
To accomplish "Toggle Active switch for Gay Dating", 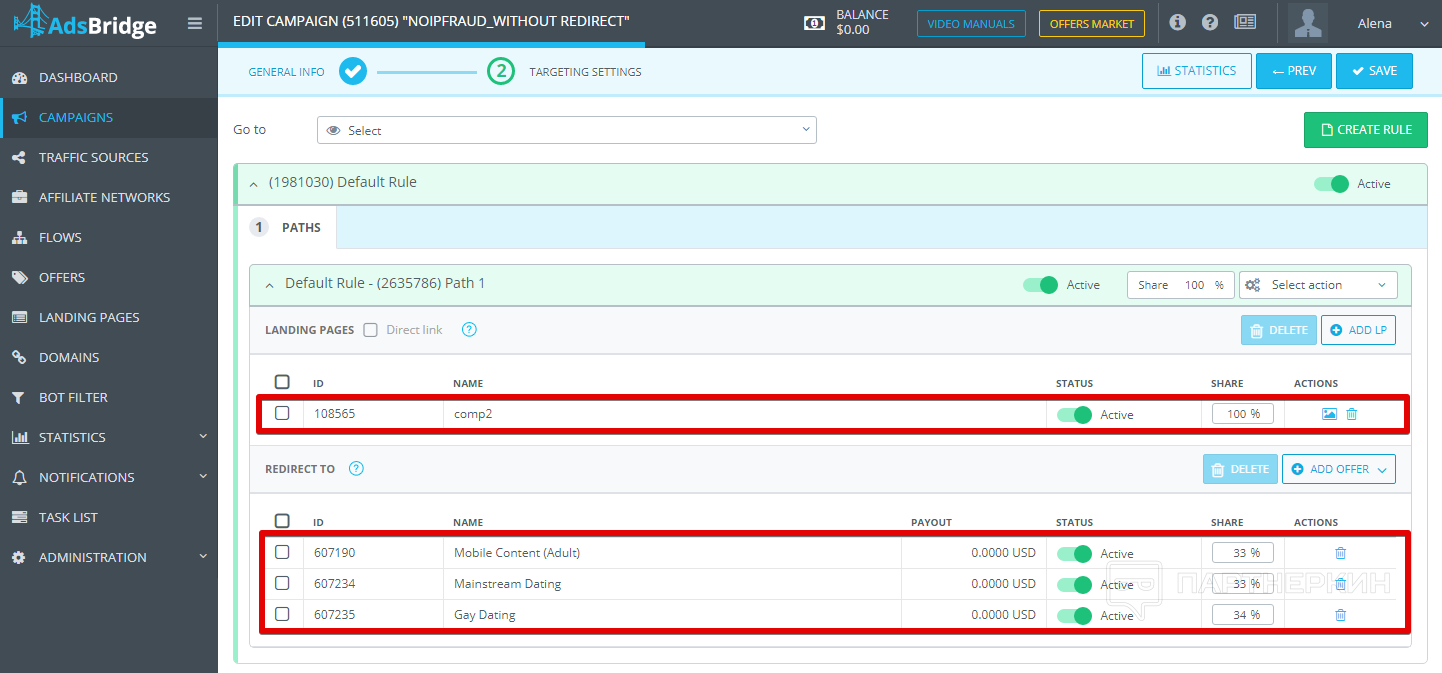I will pyautogui.click(x=1075, y=616).
